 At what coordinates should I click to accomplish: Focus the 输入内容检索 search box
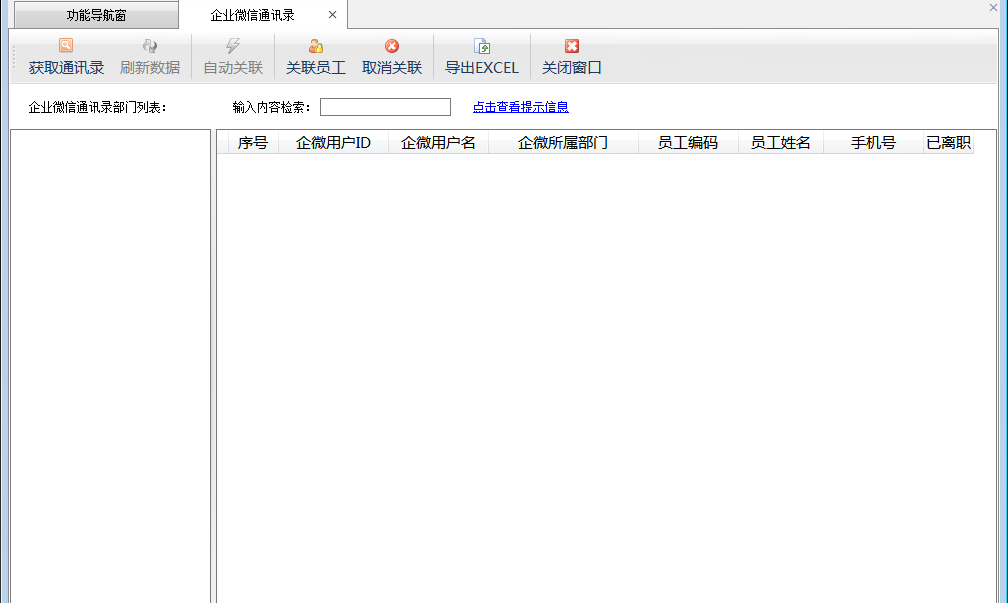point(385,107)
